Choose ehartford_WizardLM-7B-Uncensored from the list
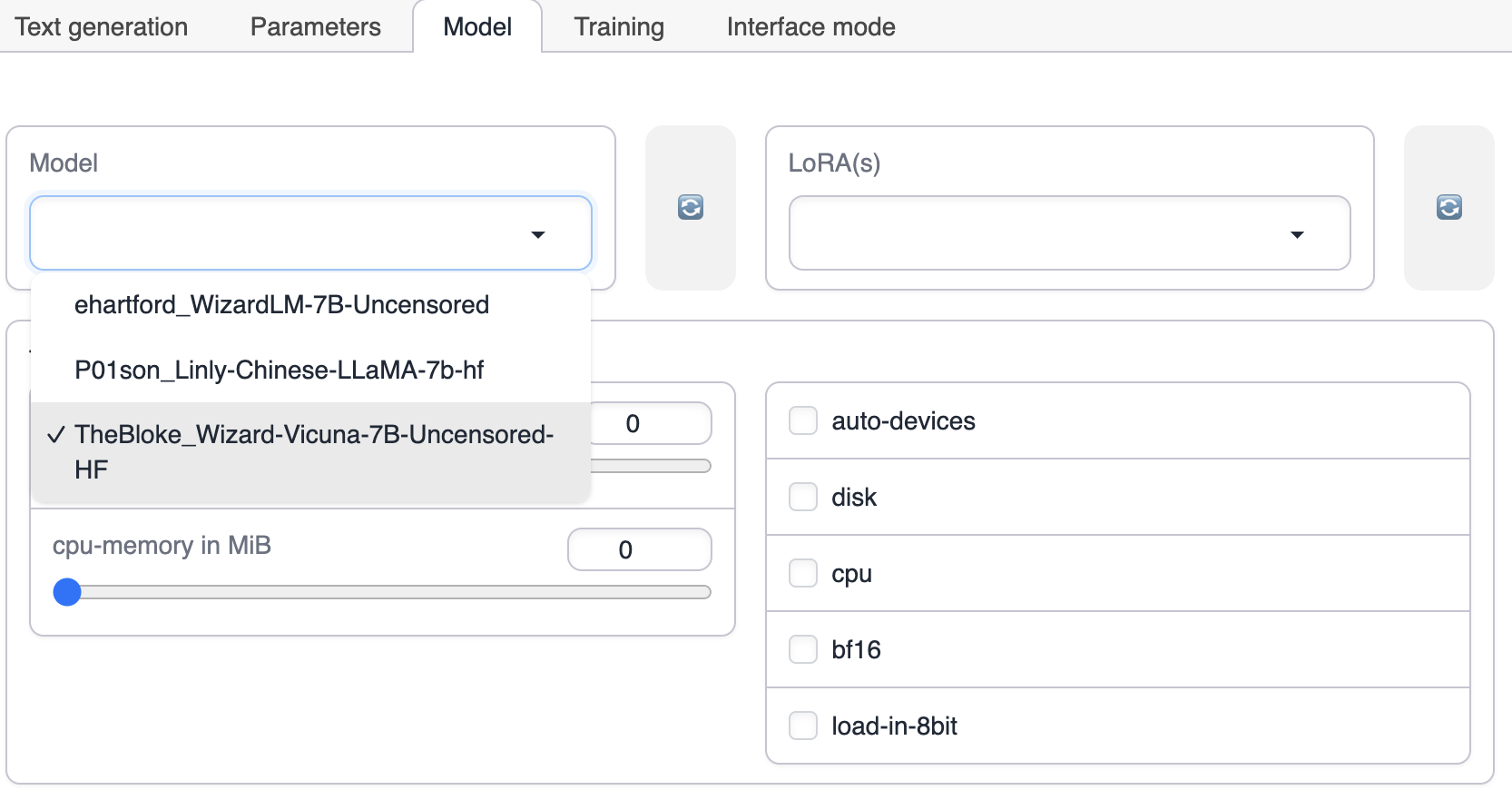Screen dimensions: 1512x810 (311, 304)
